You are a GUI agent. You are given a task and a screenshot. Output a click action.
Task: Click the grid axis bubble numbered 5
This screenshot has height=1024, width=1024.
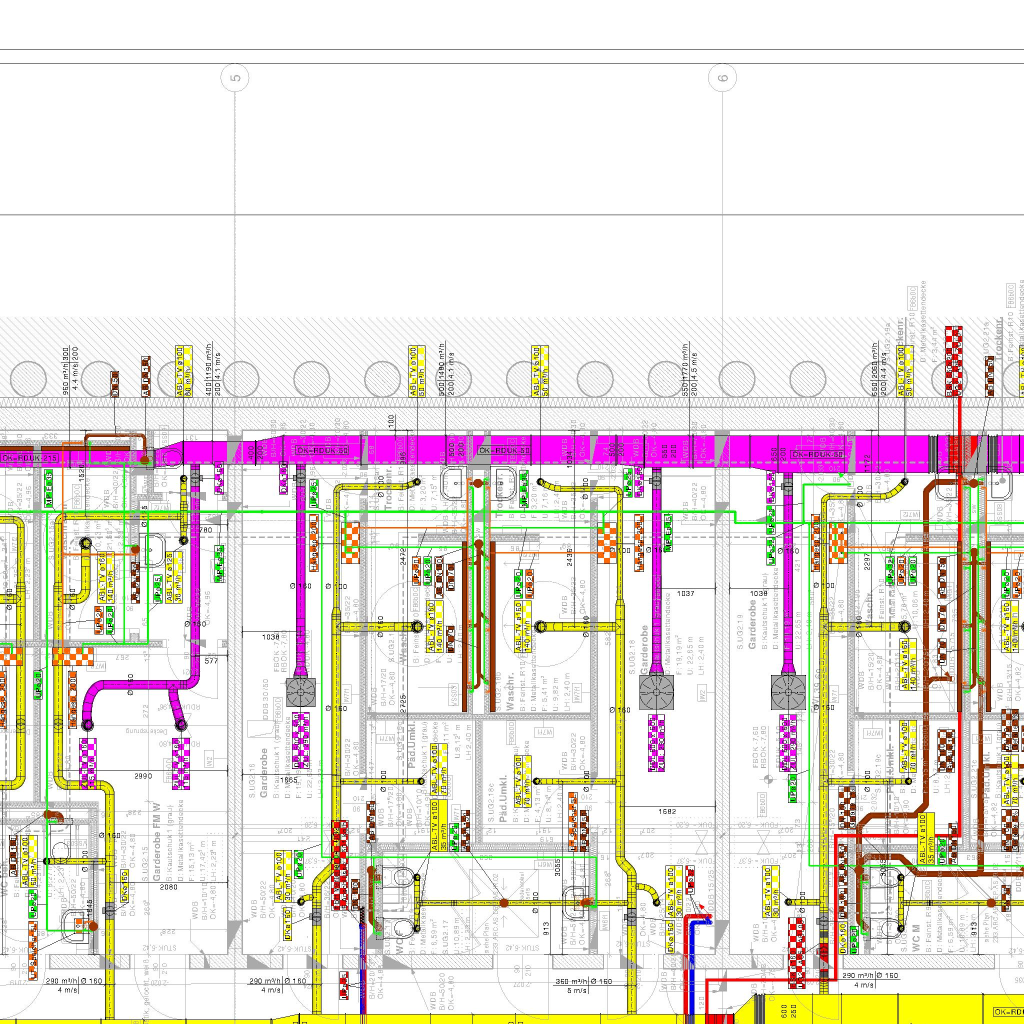[235, 77]
